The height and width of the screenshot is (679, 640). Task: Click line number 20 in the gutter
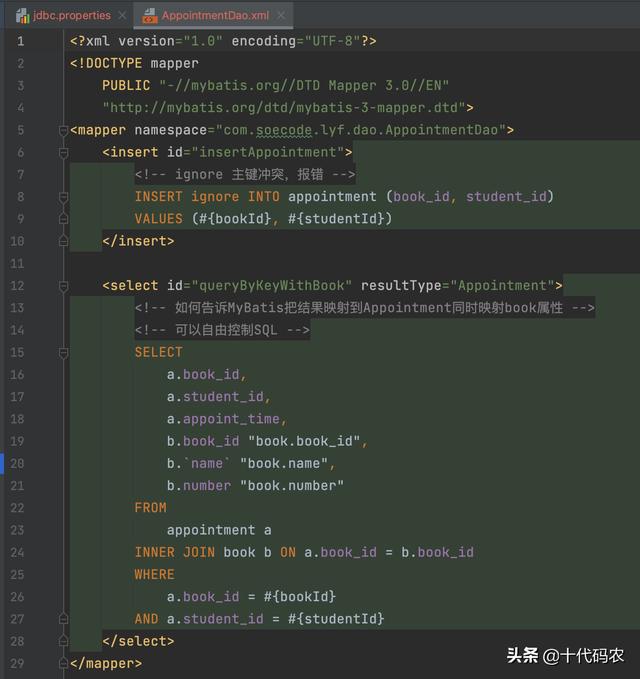click(17, 463)
